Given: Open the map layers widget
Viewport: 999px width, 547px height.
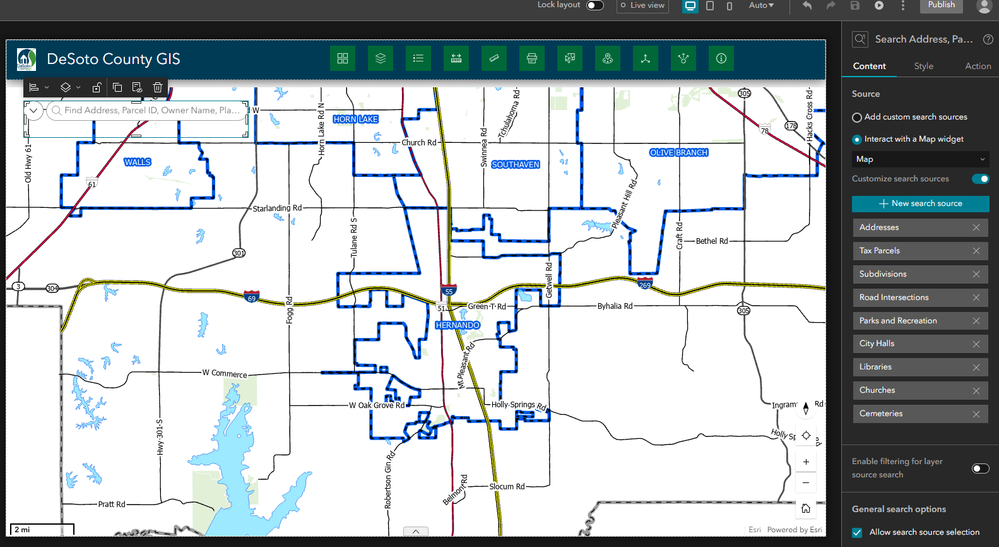Looking at the screenshot, I should coord(380,59).
